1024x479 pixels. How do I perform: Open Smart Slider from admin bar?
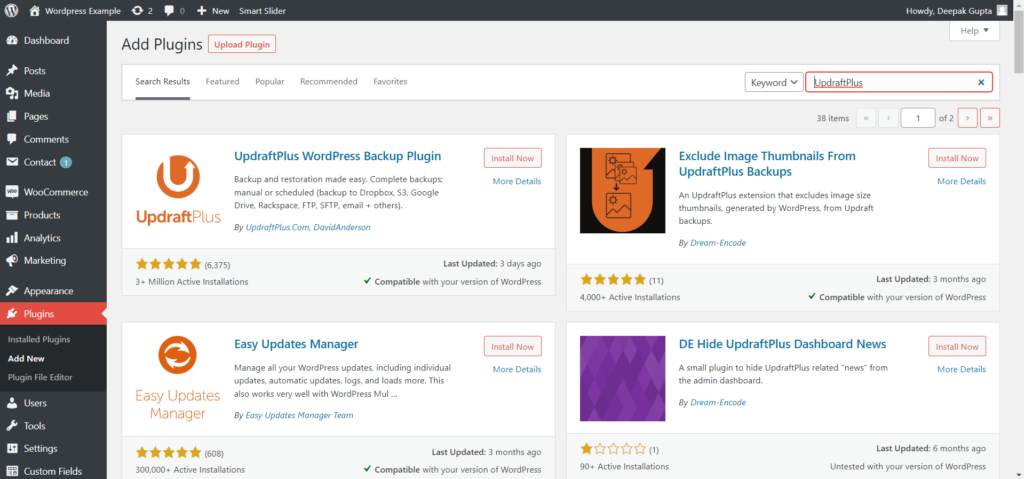coord(262,10)
